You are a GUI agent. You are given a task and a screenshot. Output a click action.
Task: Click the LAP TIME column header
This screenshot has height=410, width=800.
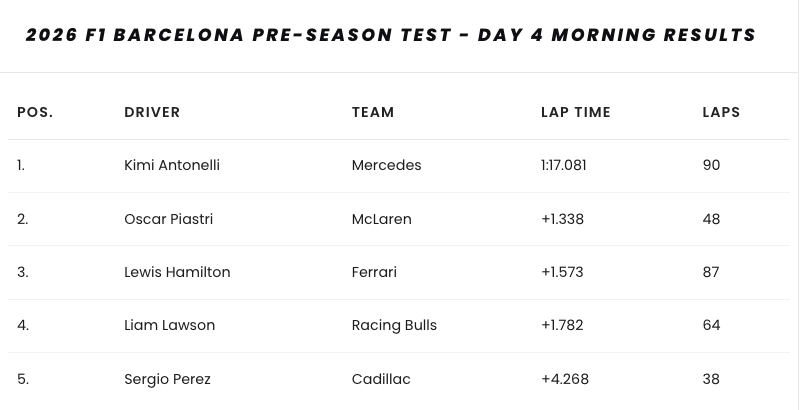(x=575, y=112)
